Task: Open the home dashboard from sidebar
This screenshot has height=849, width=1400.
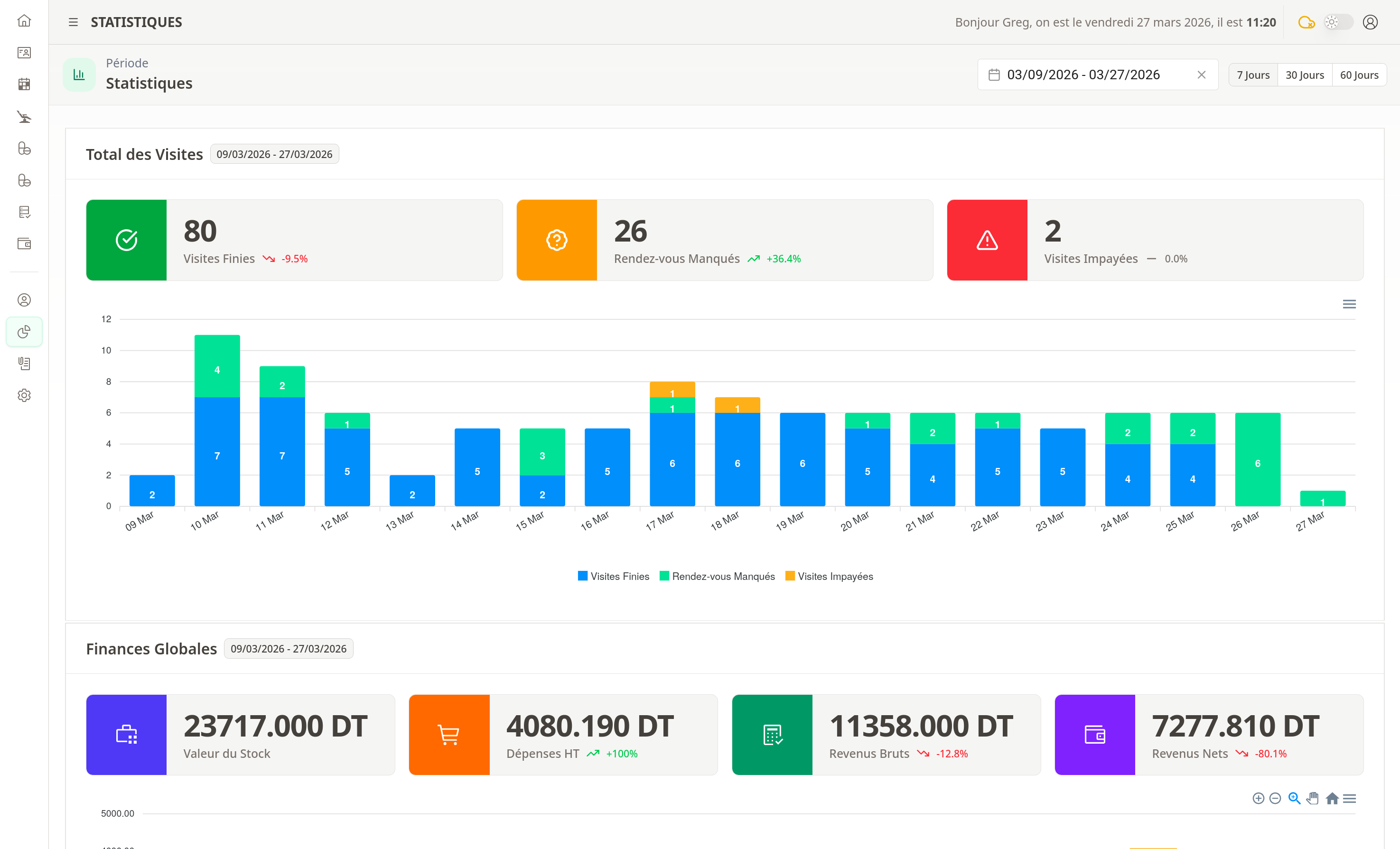Action: click(24, 21)
